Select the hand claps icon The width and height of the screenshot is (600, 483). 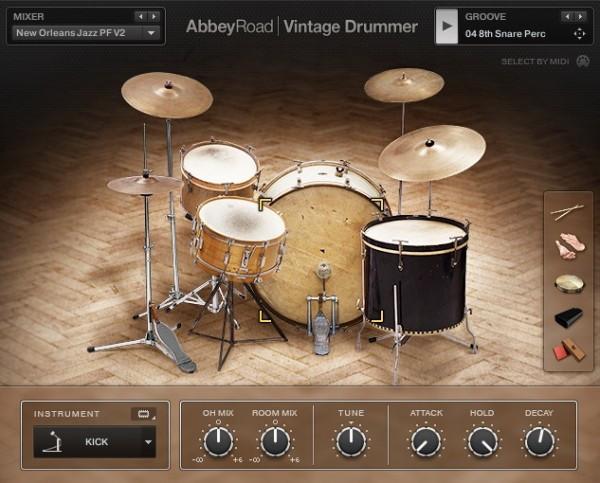[570, 246]
